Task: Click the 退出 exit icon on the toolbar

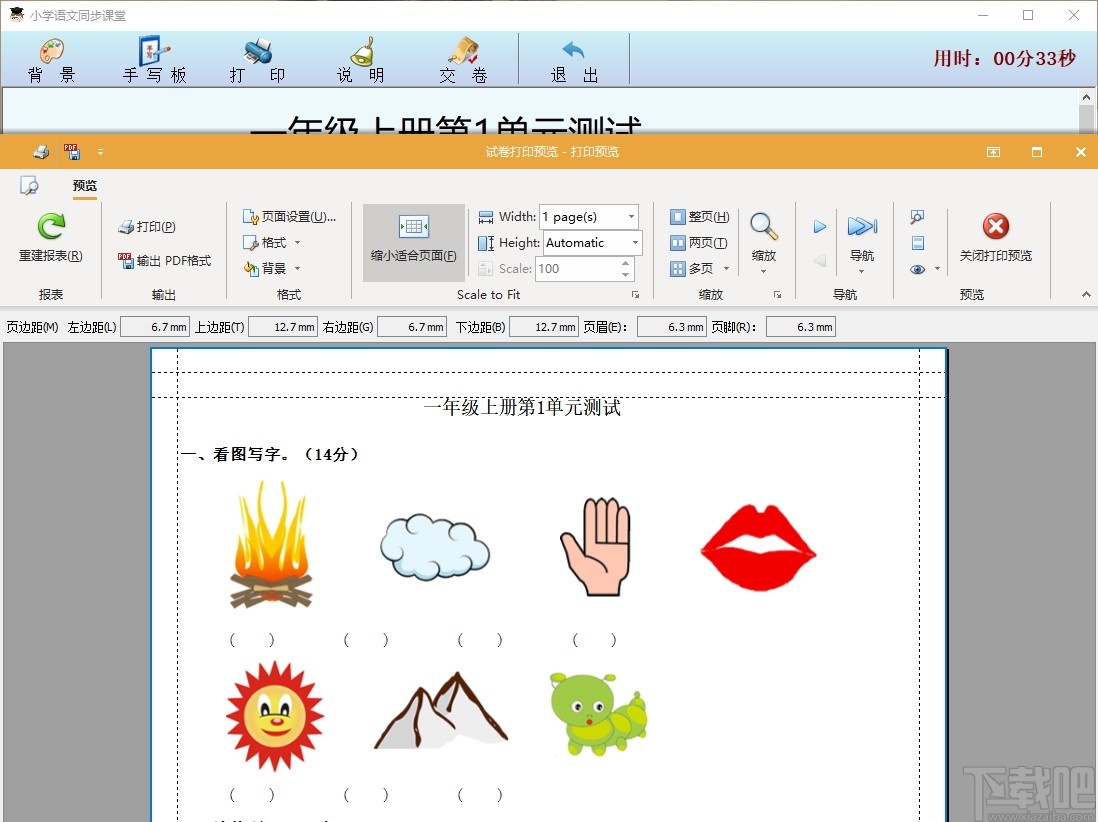Action: pyautogui.click(x=572, y=58)
